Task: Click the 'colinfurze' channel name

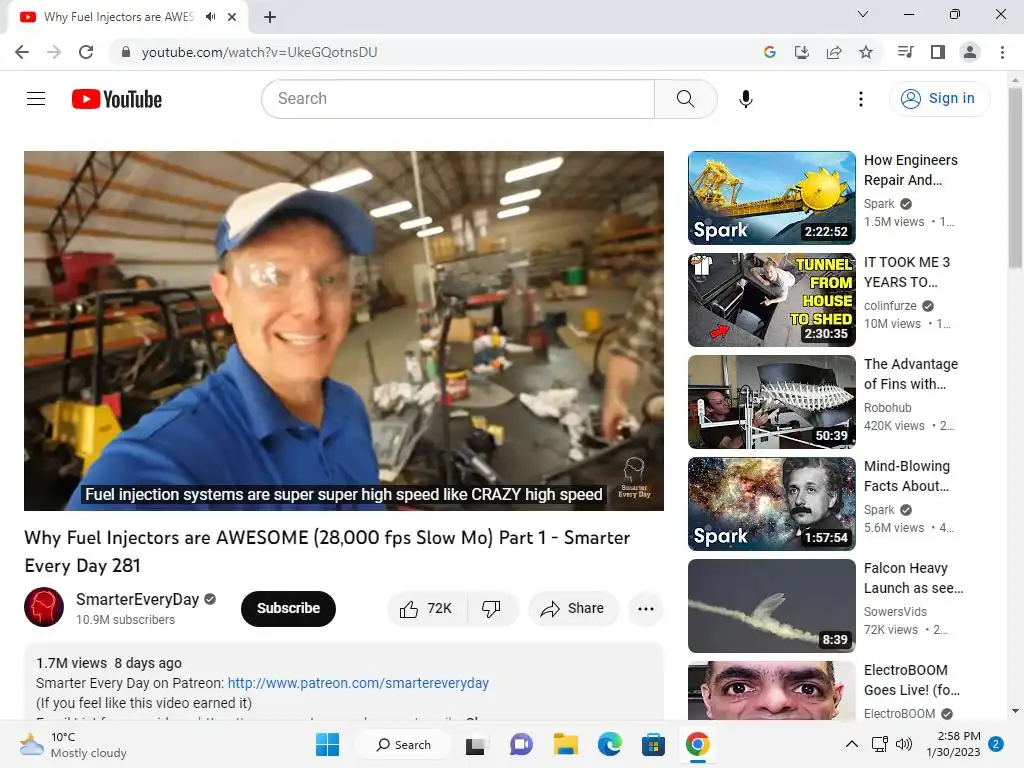Action: [890, 306]
